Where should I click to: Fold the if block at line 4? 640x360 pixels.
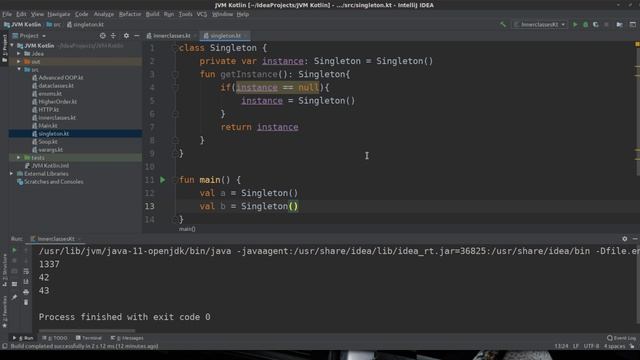175,87
